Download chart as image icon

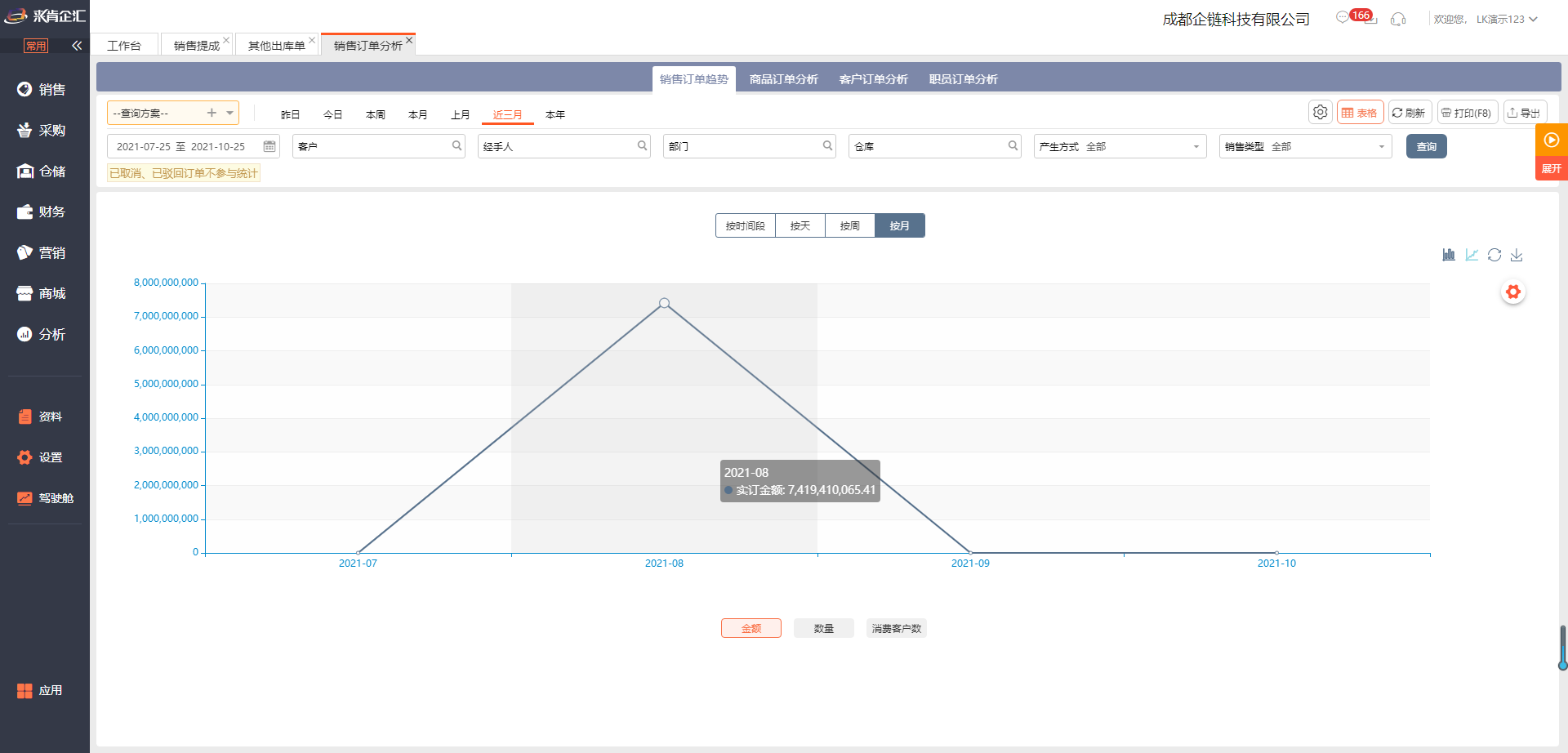coord(1517,255)
